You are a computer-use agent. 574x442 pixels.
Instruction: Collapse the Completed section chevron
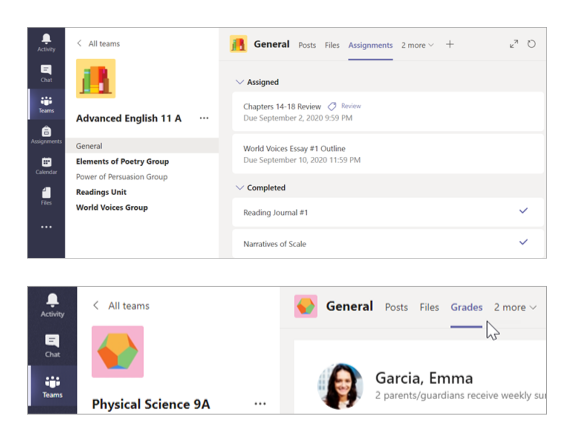pos(239,188)
